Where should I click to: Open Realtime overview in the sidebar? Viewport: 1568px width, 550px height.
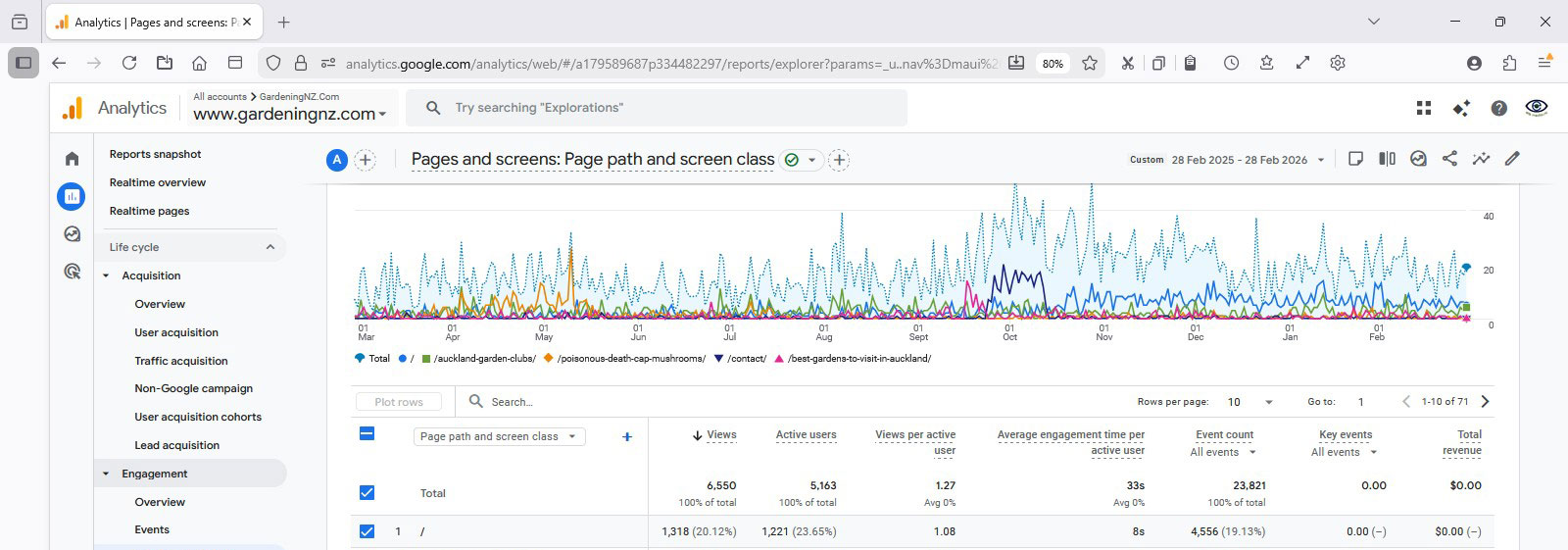[x=158, y=182]
